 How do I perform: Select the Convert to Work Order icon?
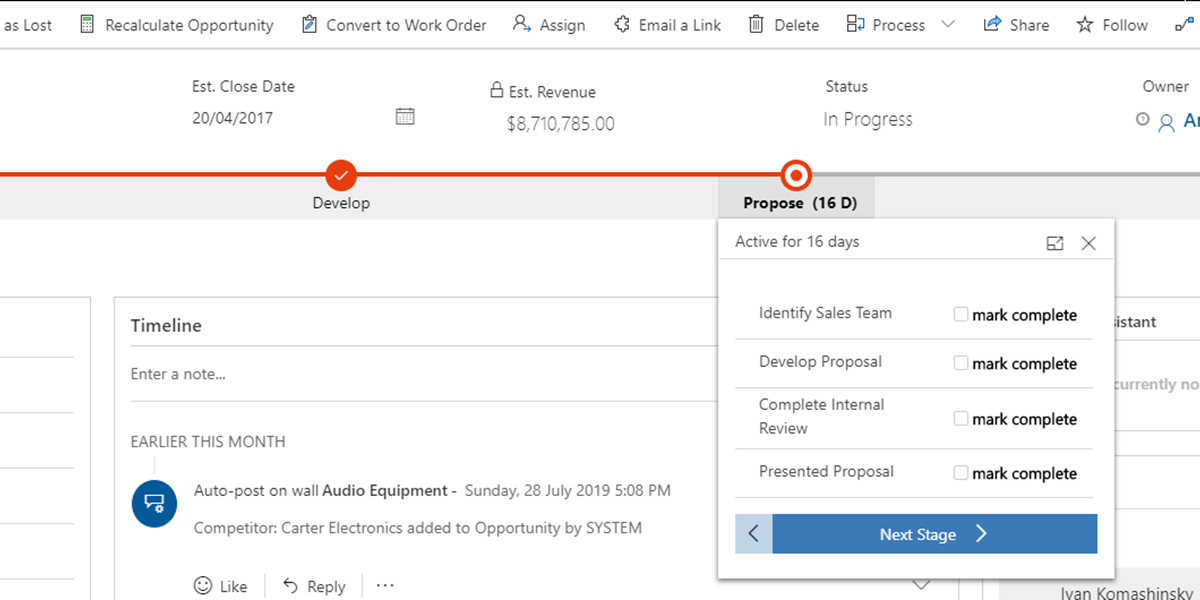pyautogui.click(x=308, y=24)
